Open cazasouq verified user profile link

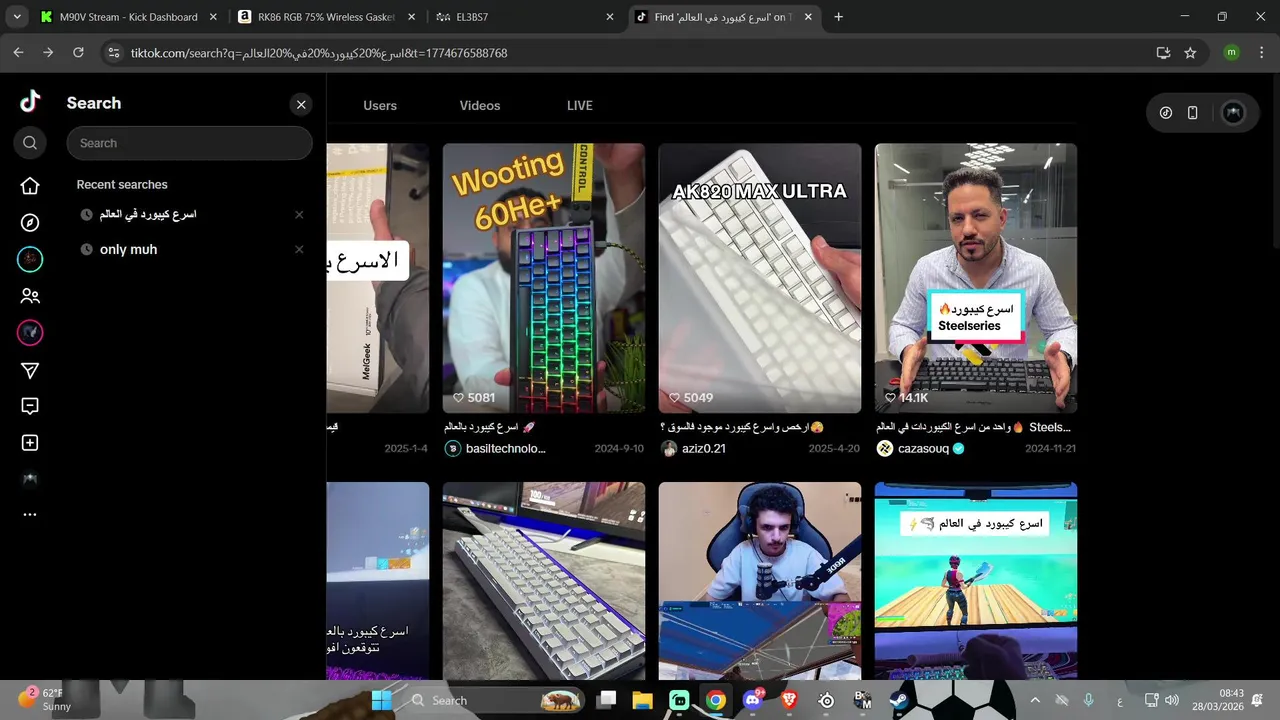(x=921, y=448)
